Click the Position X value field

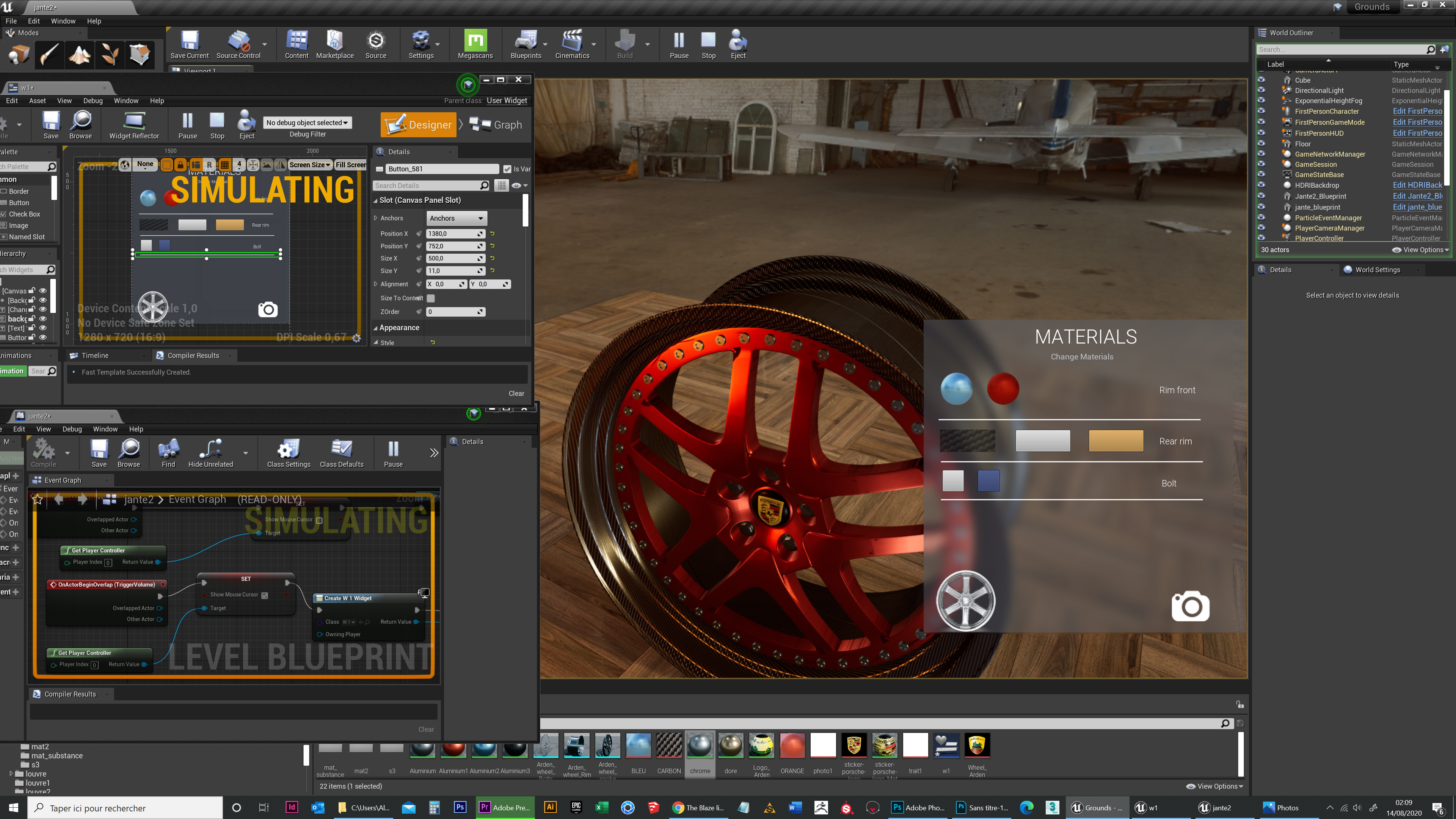tap(455, 234)
